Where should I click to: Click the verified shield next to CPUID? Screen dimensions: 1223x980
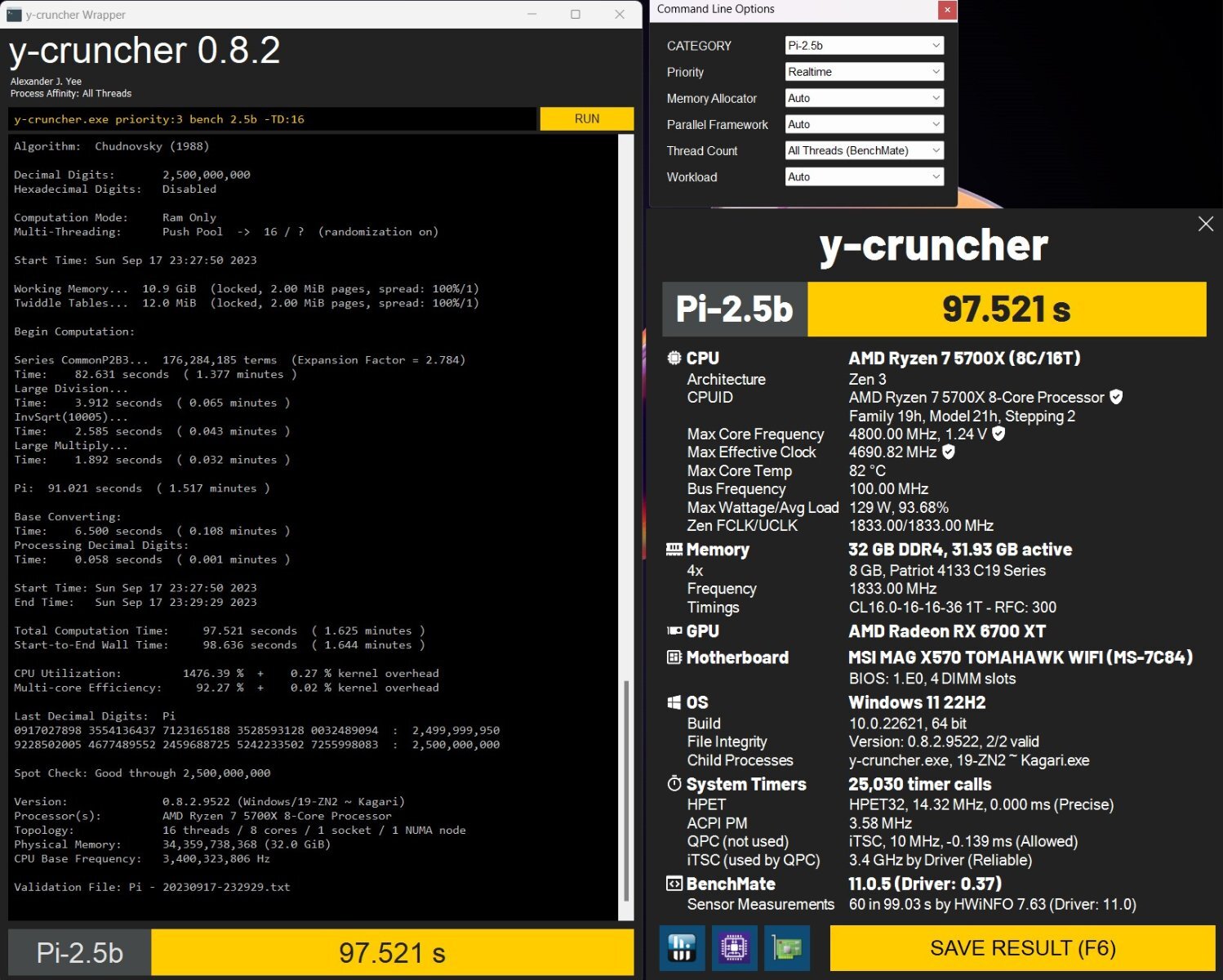point(1116,397)
